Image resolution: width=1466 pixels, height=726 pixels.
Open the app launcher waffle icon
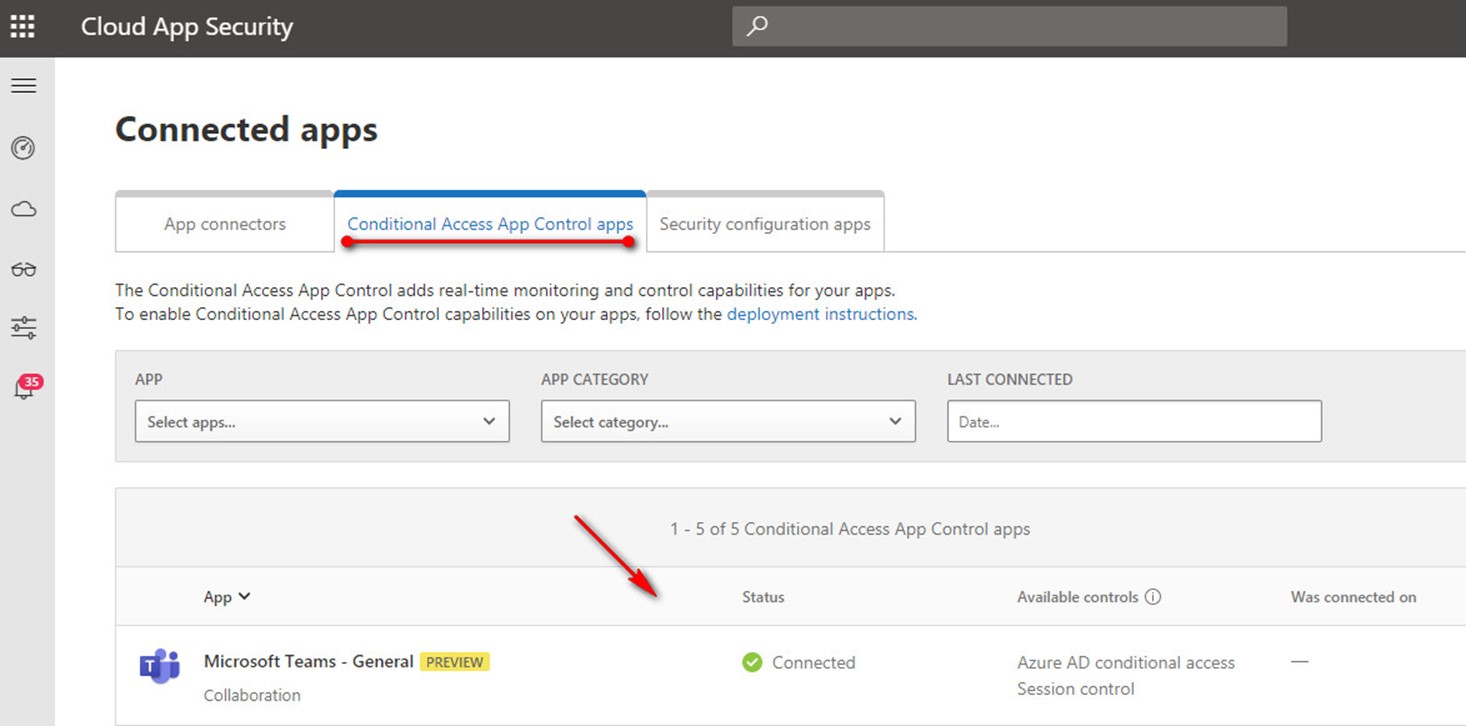point(22,26)
